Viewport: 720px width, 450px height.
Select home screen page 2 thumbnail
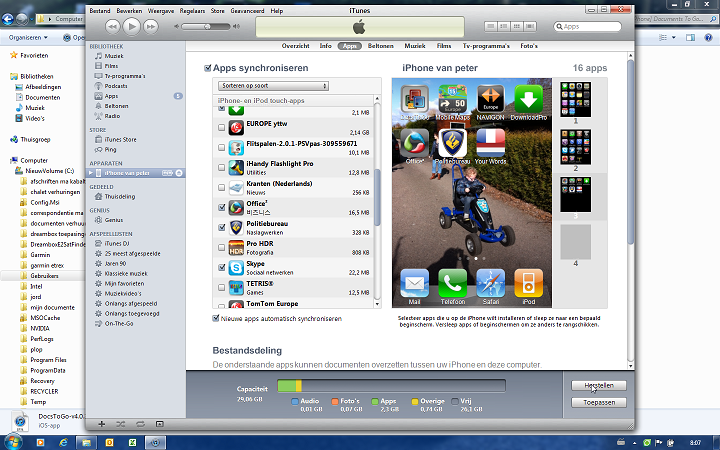click(575, 147)
